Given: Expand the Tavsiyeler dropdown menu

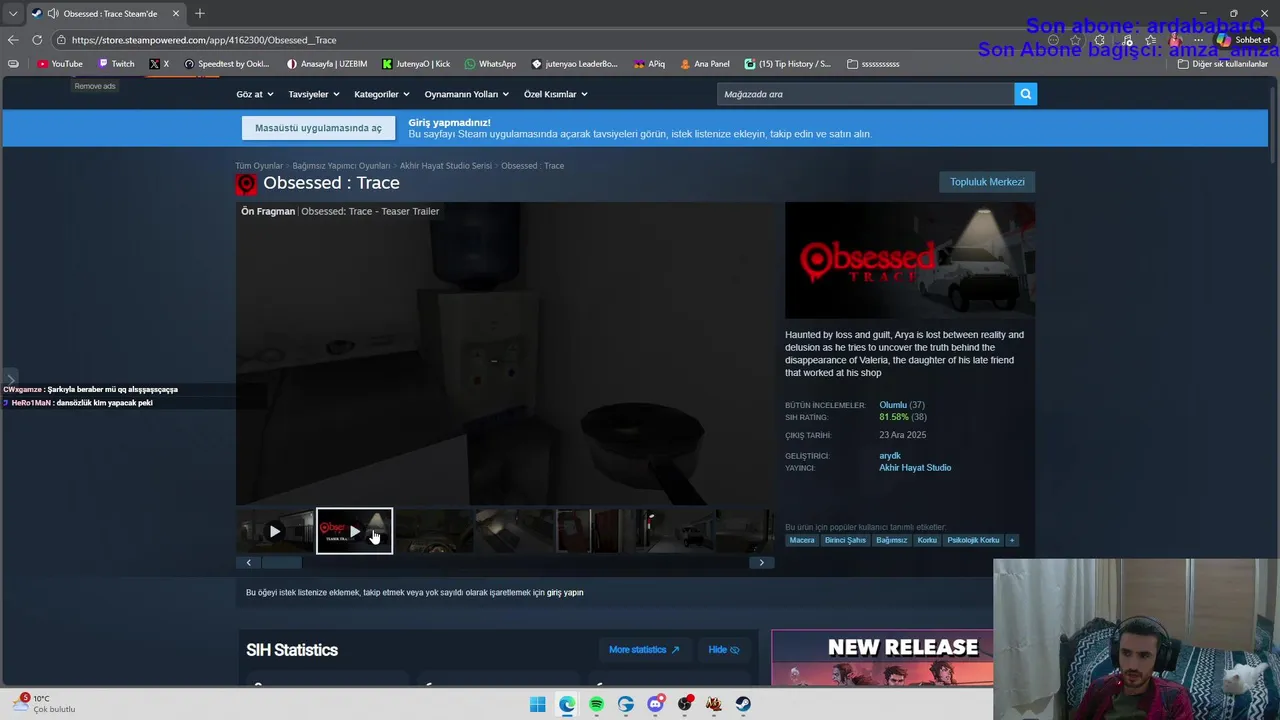Looking at the screenshot, I should pyautogui.click(x=314, y=94).
